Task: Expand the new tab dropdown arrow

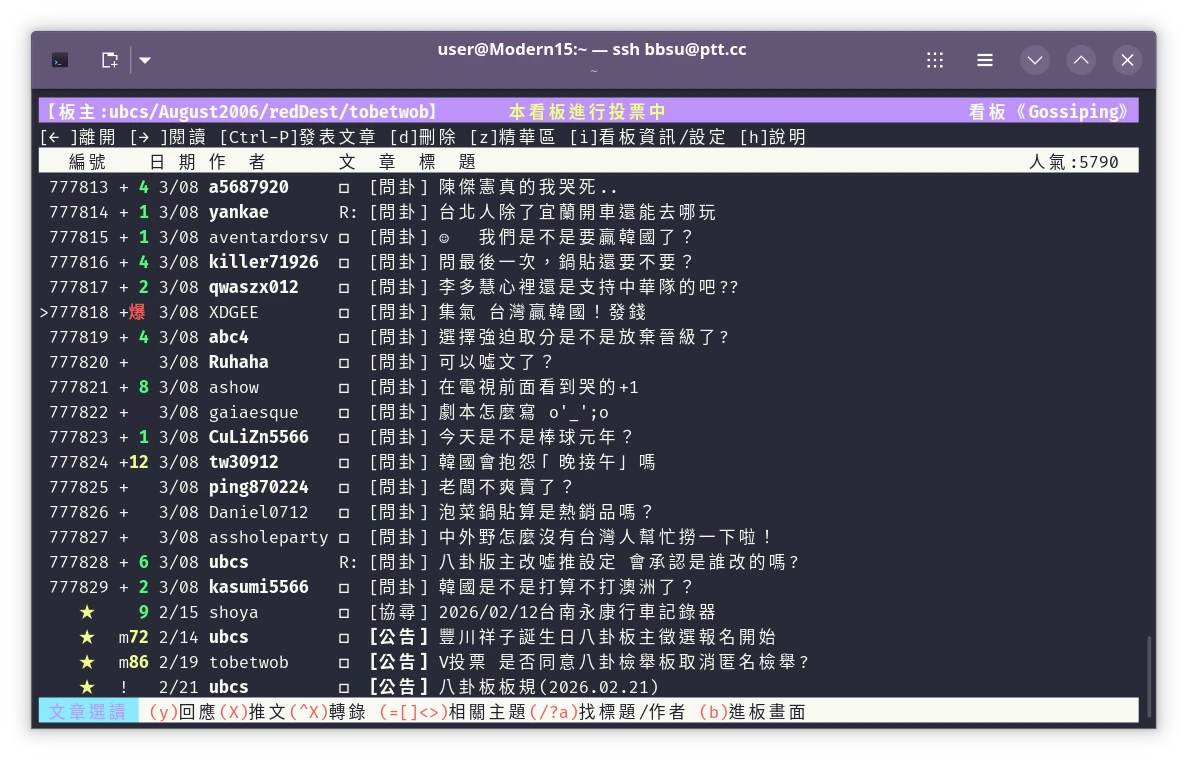Action: pos(145,60)
